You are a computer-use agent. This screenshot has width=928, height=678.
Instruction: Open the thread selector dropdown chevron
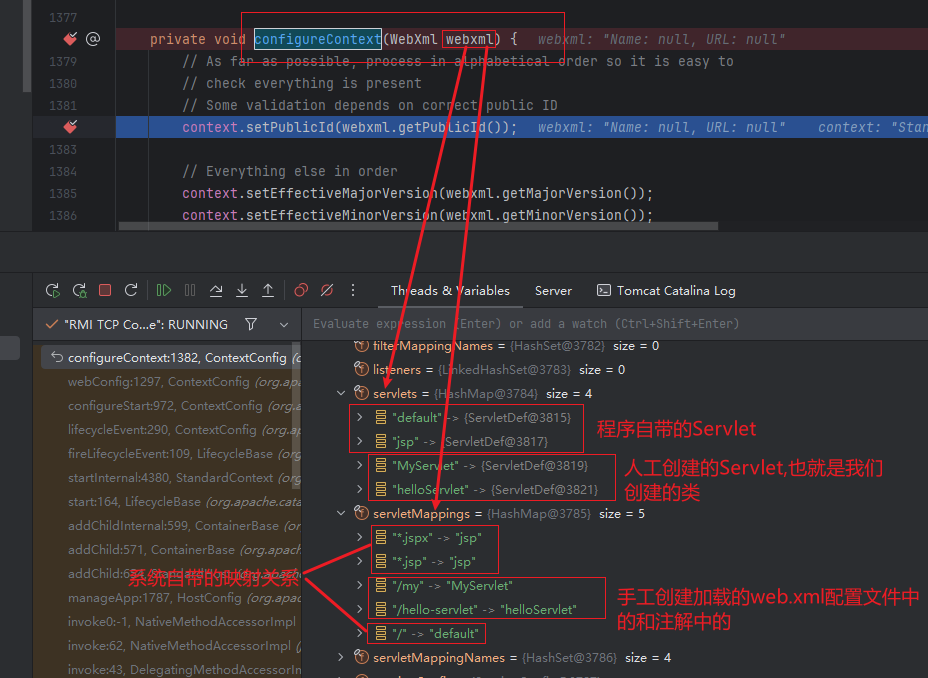[284, 325]
